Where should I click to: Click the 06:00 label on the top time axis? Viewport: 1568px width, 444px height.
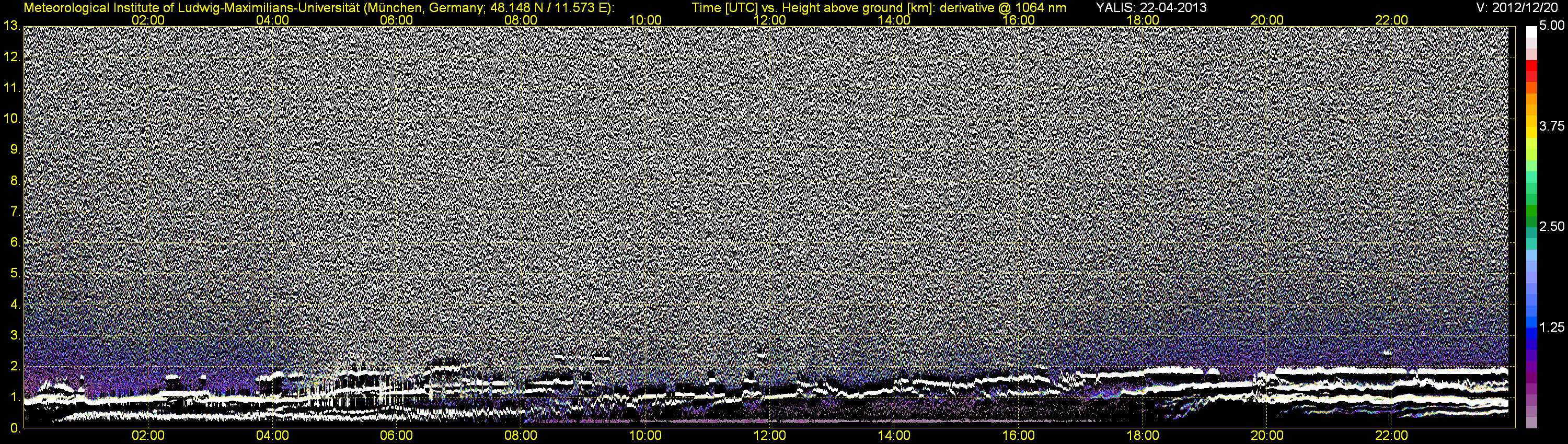tap(396, 20)
